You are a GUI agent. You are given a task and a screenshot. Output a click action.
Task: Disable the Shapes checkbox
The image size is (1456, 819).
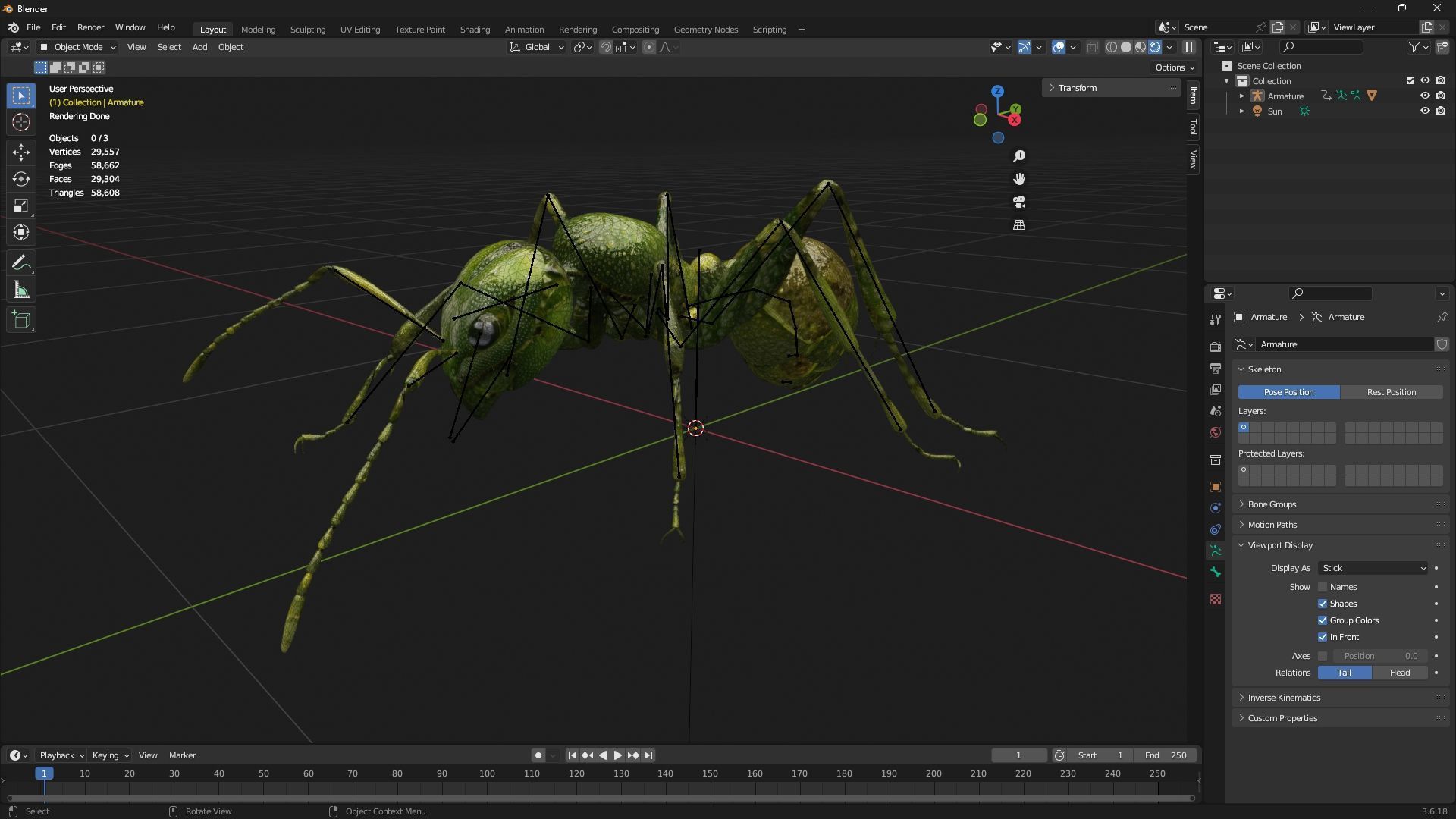coord(1323,604)
